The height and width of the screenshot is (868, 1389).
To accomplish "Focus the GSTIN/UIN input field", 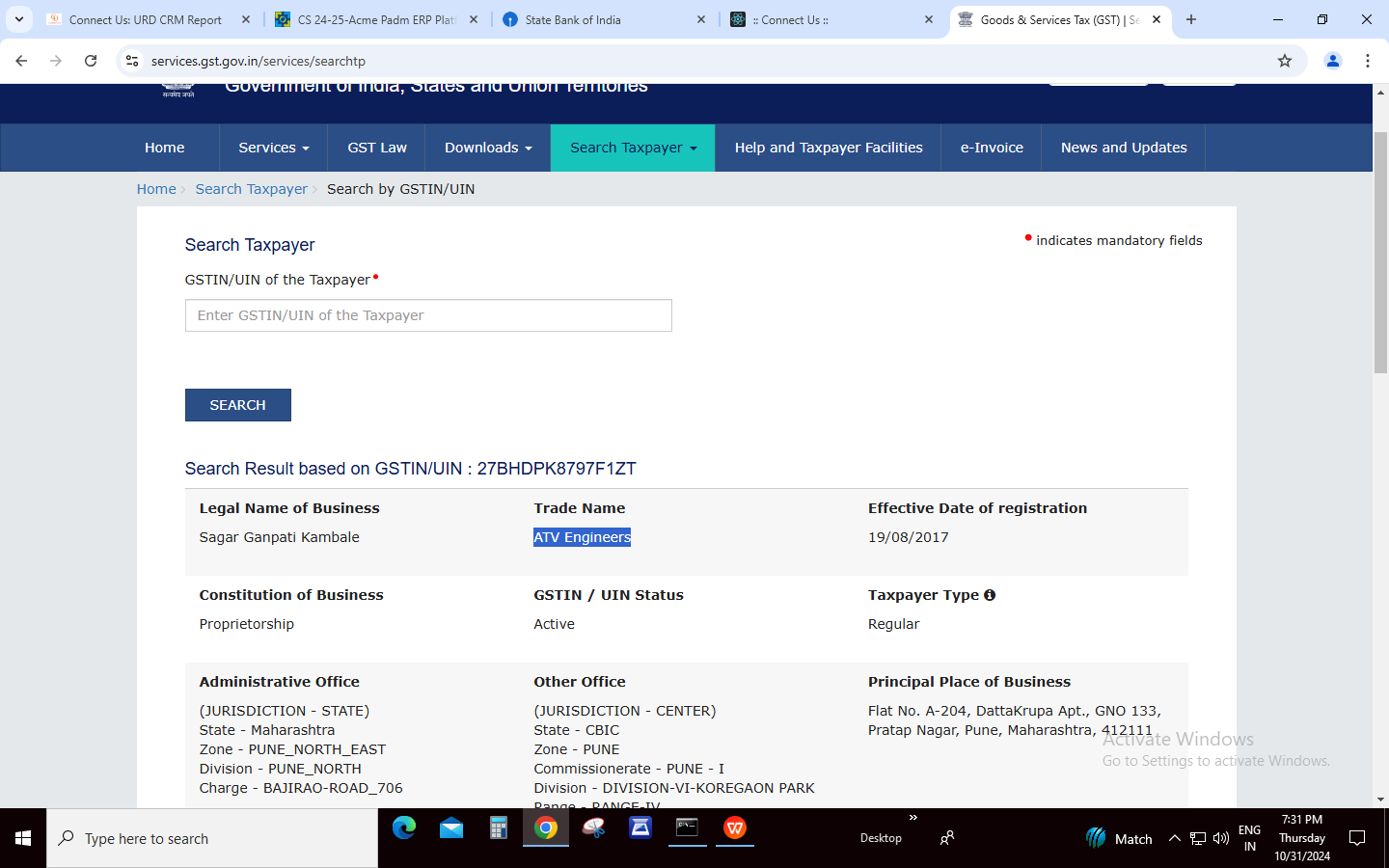I will click(428, 315).
